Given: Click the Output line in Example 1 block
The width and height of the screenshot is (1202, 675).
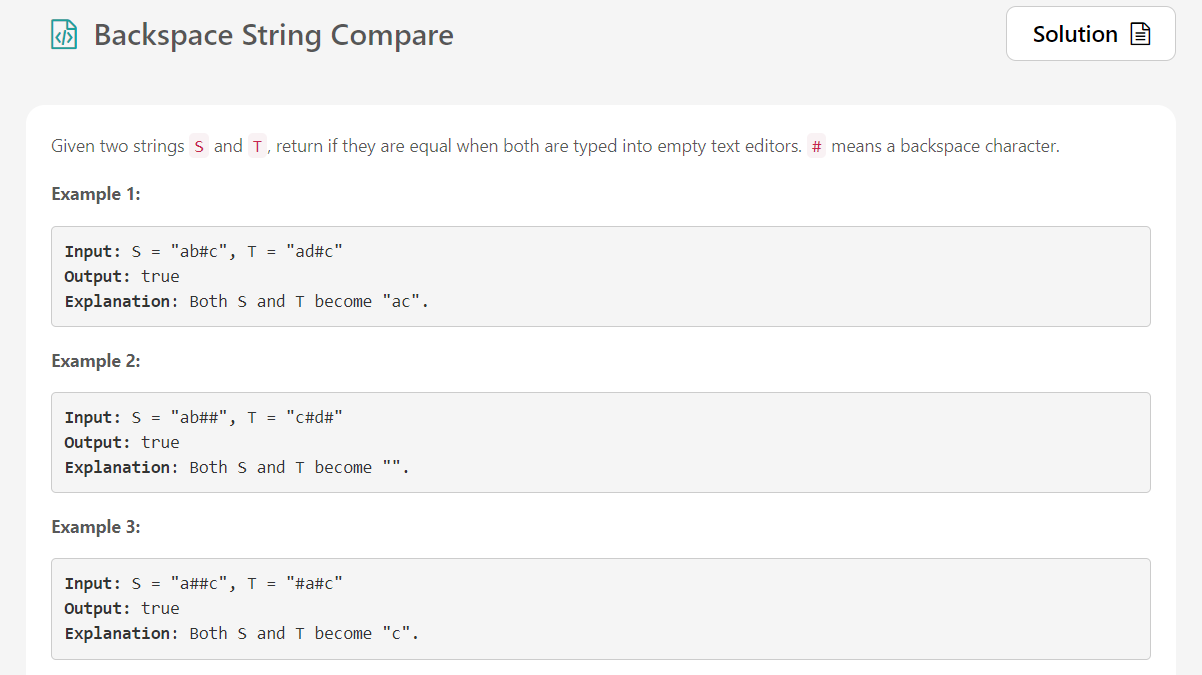Looking at the screenshot, I should tap(122, 276).
